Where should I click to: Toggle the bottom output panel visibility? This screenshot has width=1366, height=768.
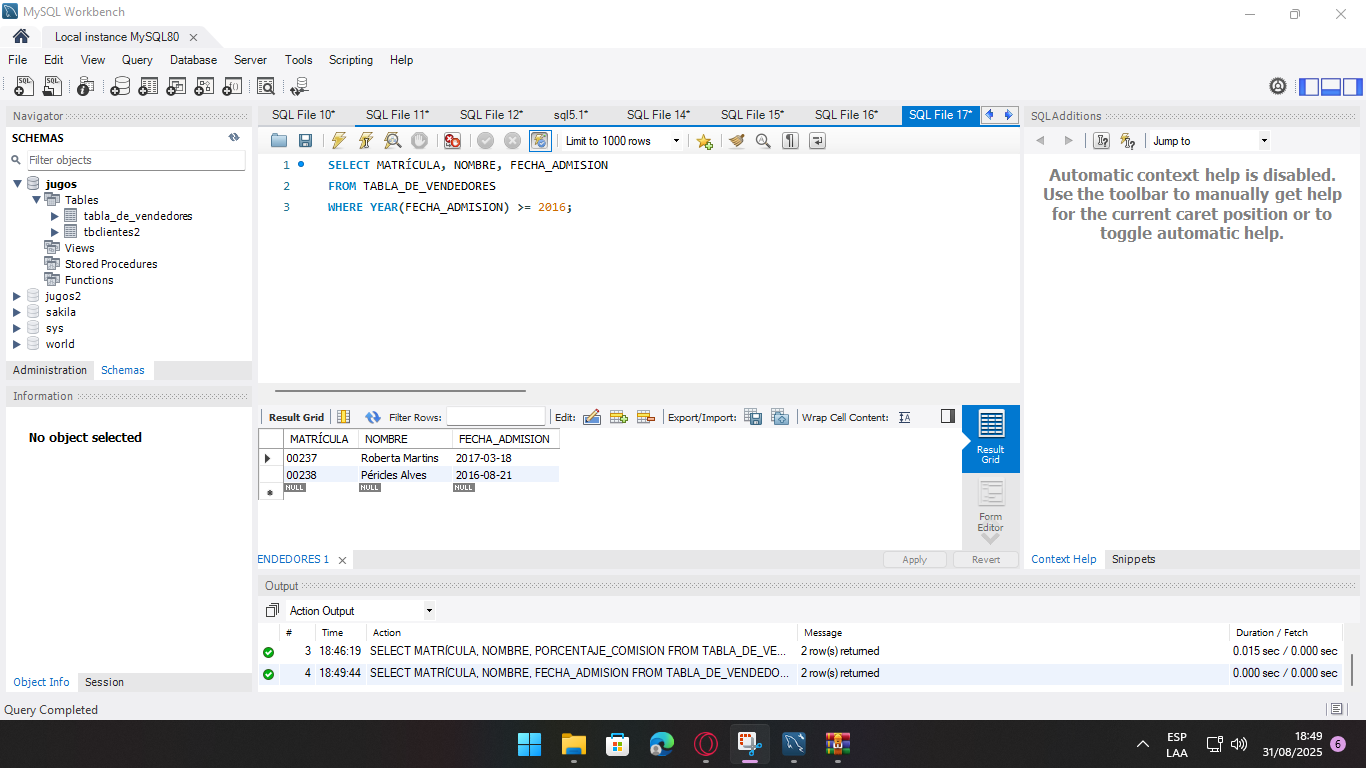point(1331,87)
